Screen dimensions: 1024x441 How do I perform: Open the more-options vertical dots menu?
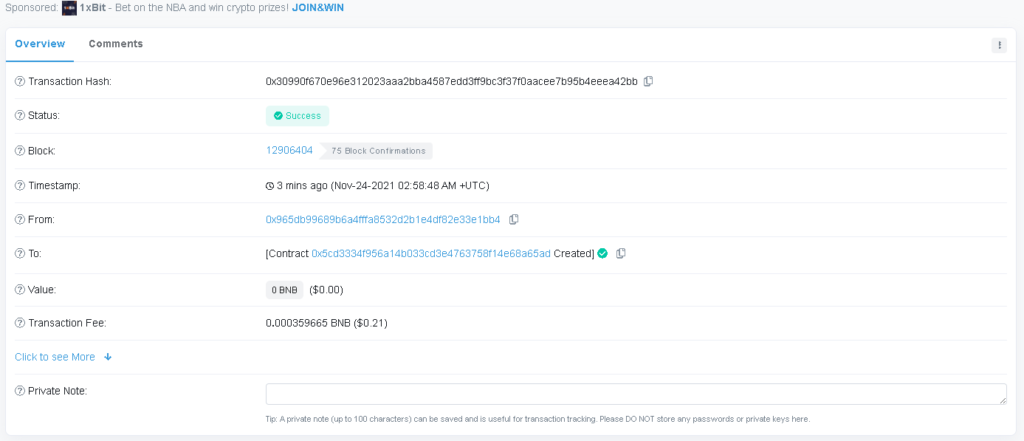(999, 45)
